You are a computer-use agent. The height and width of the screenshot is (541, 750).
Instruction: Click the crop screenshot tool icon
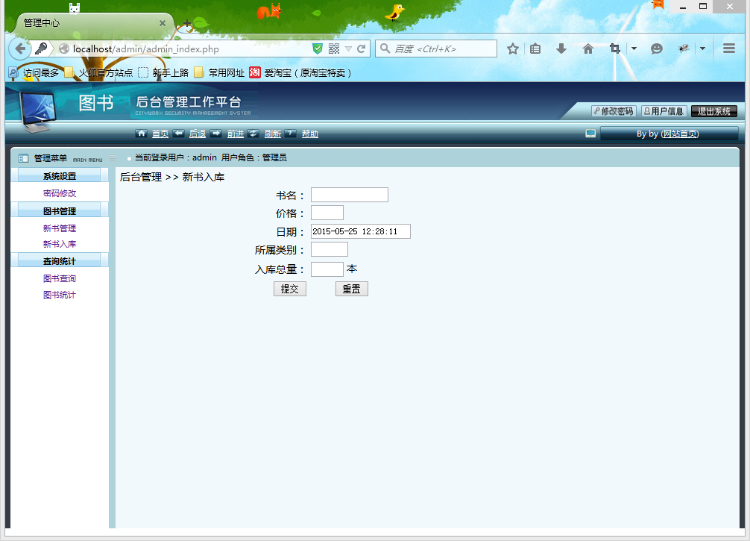coord(615,48)
